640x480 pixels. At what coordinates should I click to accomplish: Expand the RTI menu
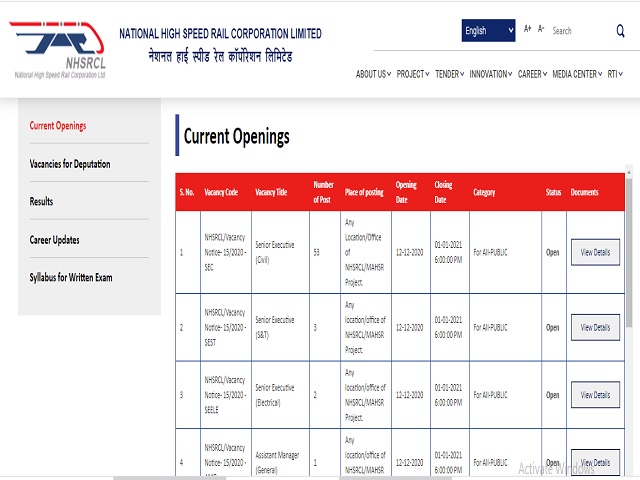click(x=615, y=74)
